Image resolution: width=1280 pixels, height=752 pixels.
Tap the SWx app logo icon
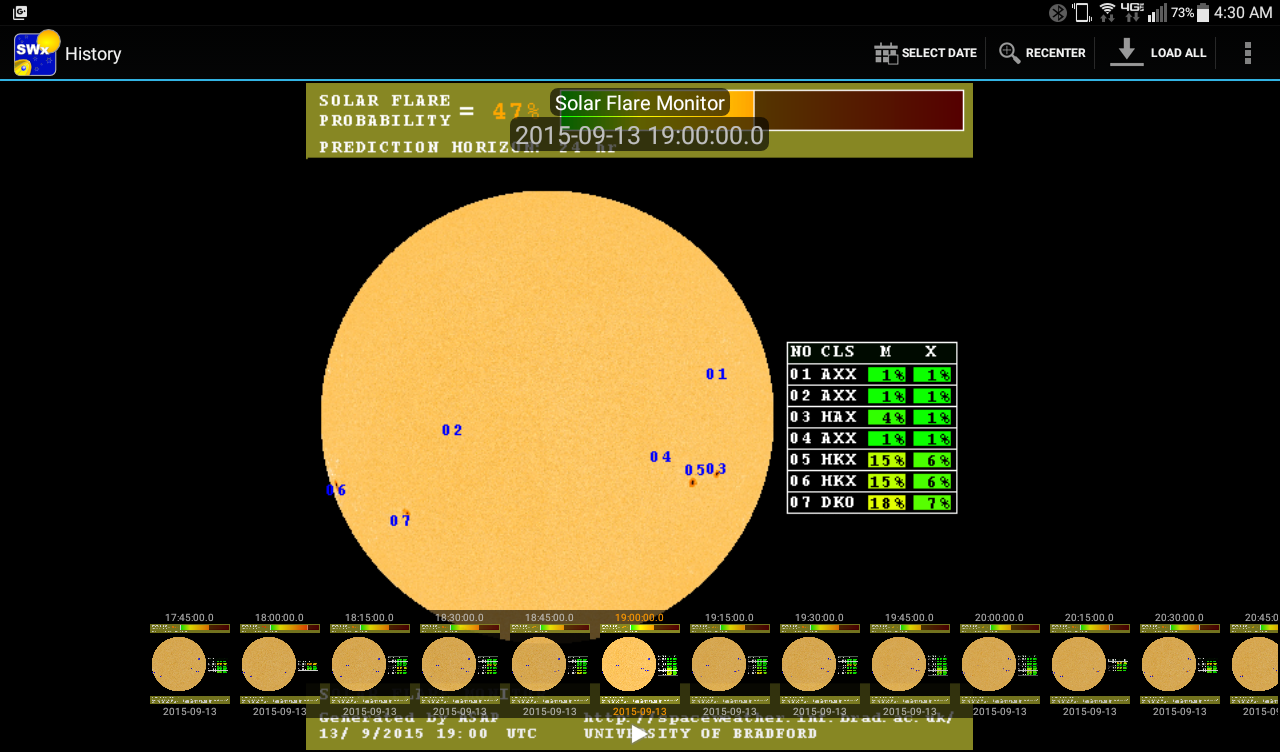pyautogui.click(x=36, y=53)
